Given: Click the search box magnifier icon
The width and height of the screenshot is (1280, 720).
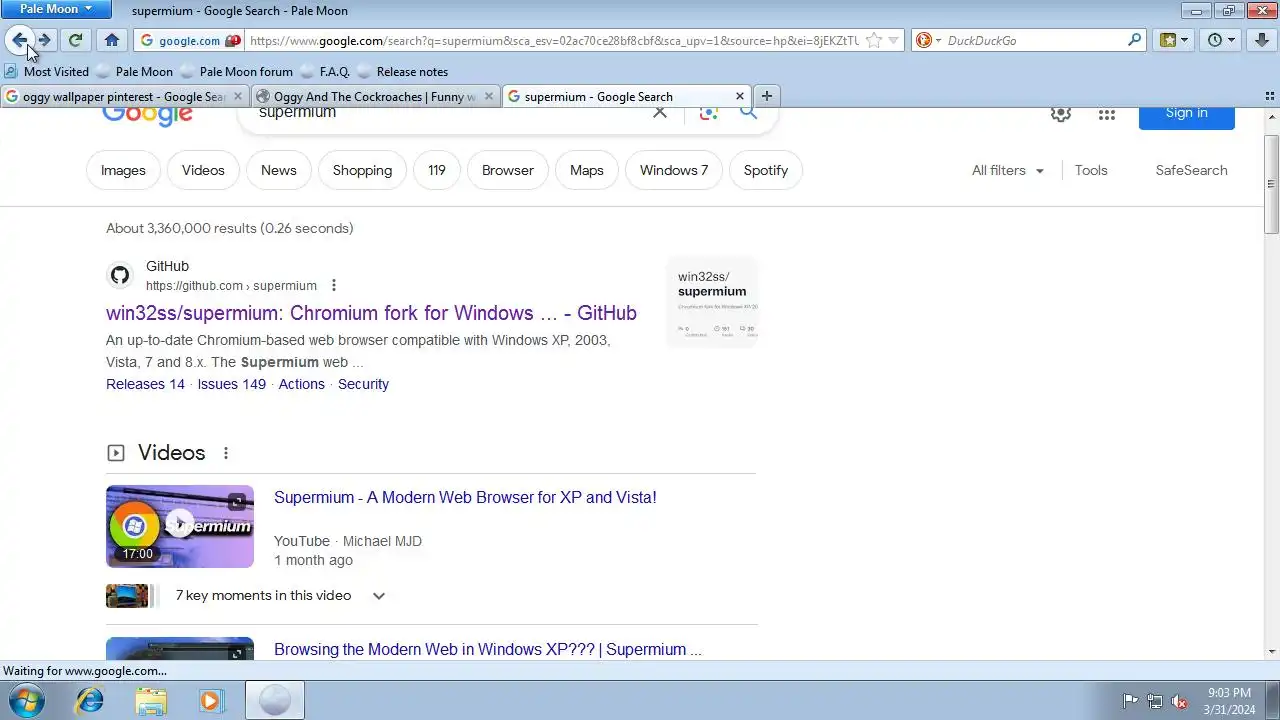Looking at the screenshot, I should [x=1134, y=40].
